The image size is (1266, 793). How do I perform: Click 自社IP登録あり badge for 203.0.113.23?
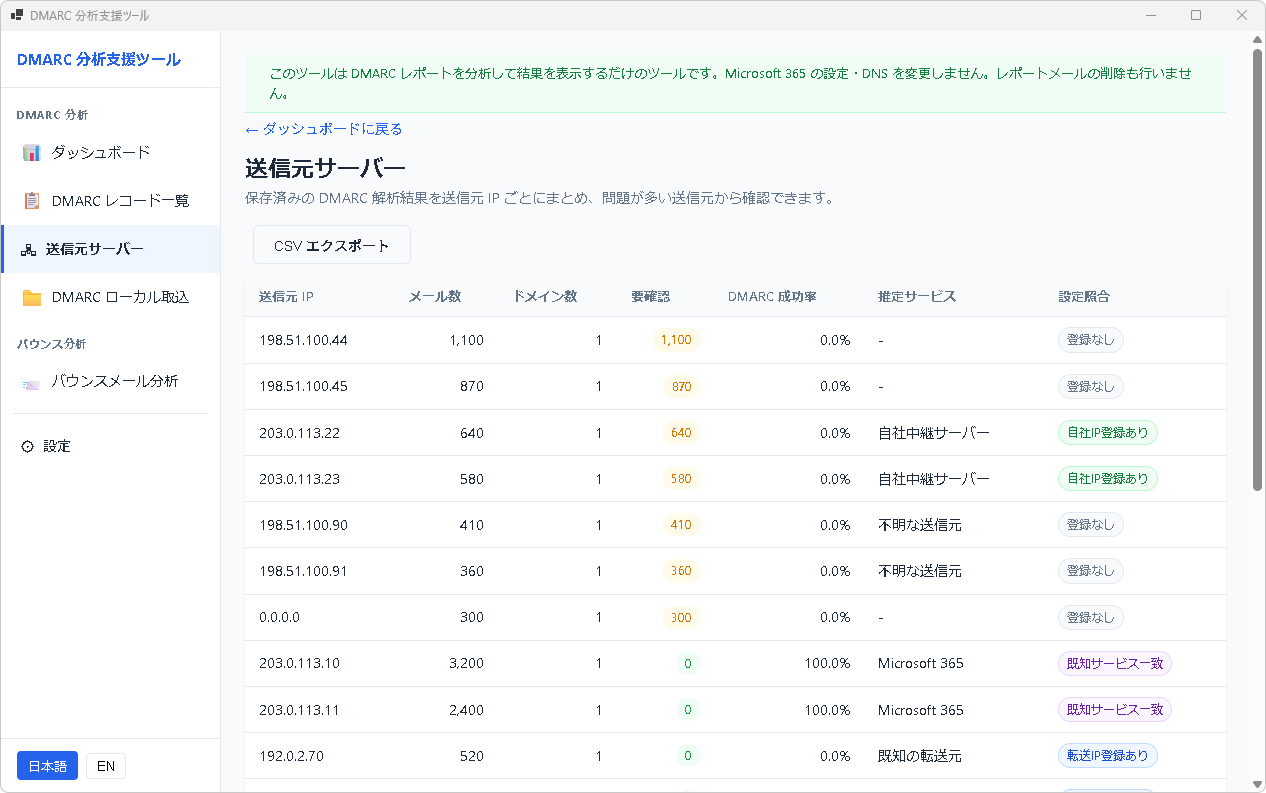point(1108,479)
